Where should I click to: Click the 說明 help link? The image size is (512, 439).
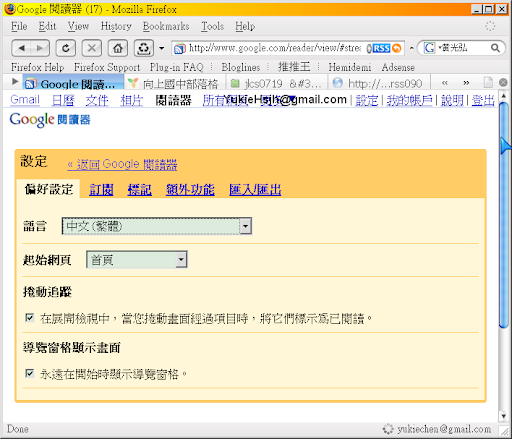(452, 100)
